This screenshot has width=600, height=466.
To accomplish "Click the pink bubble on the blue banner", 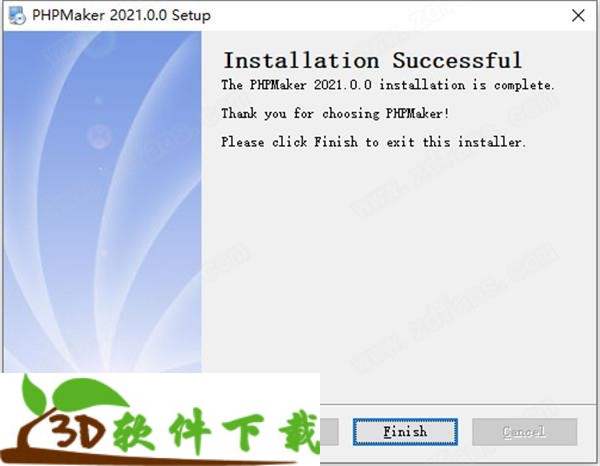I will pos(99,136).
